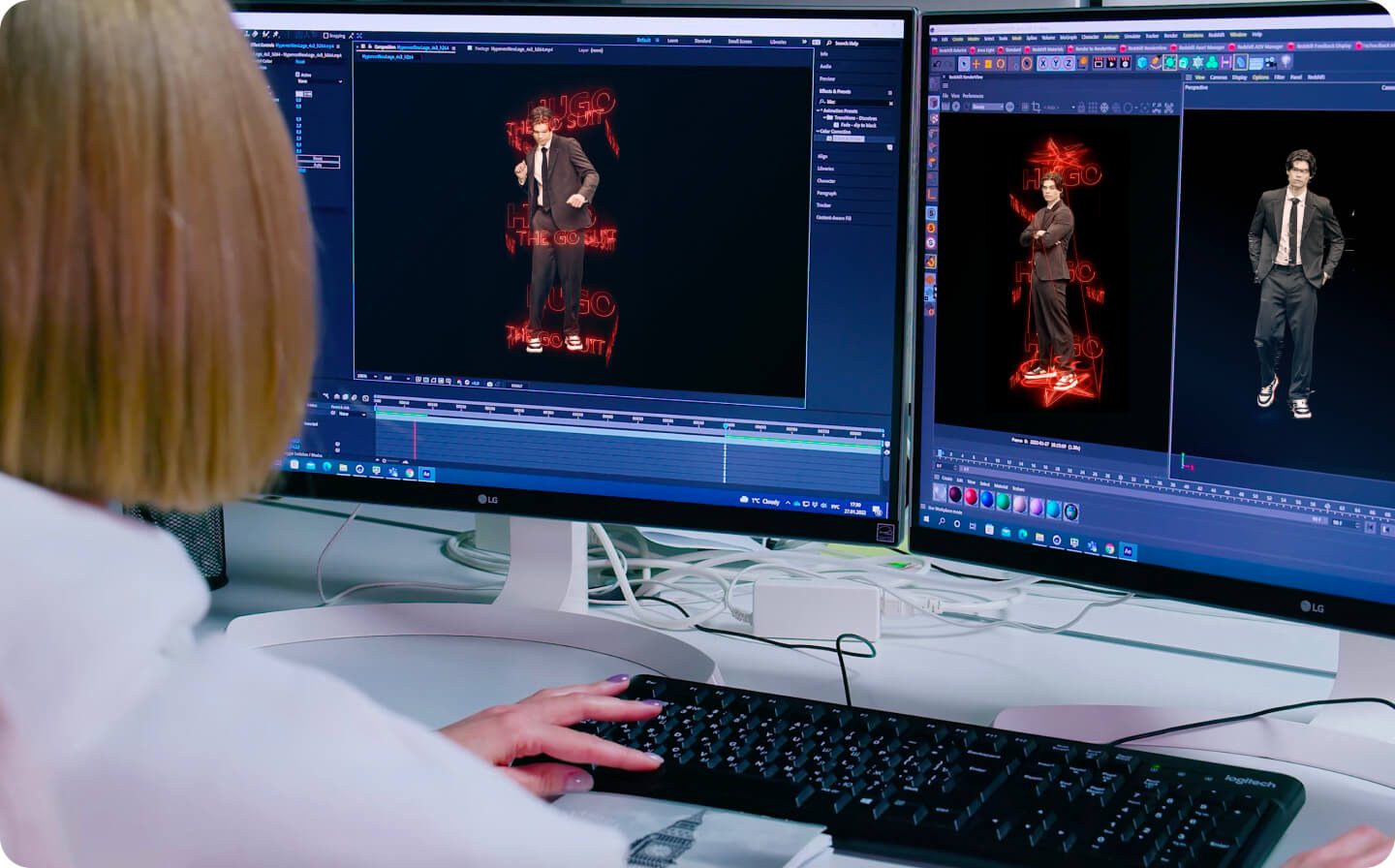Switch to the Small Screen workspace

coord(739,42)
